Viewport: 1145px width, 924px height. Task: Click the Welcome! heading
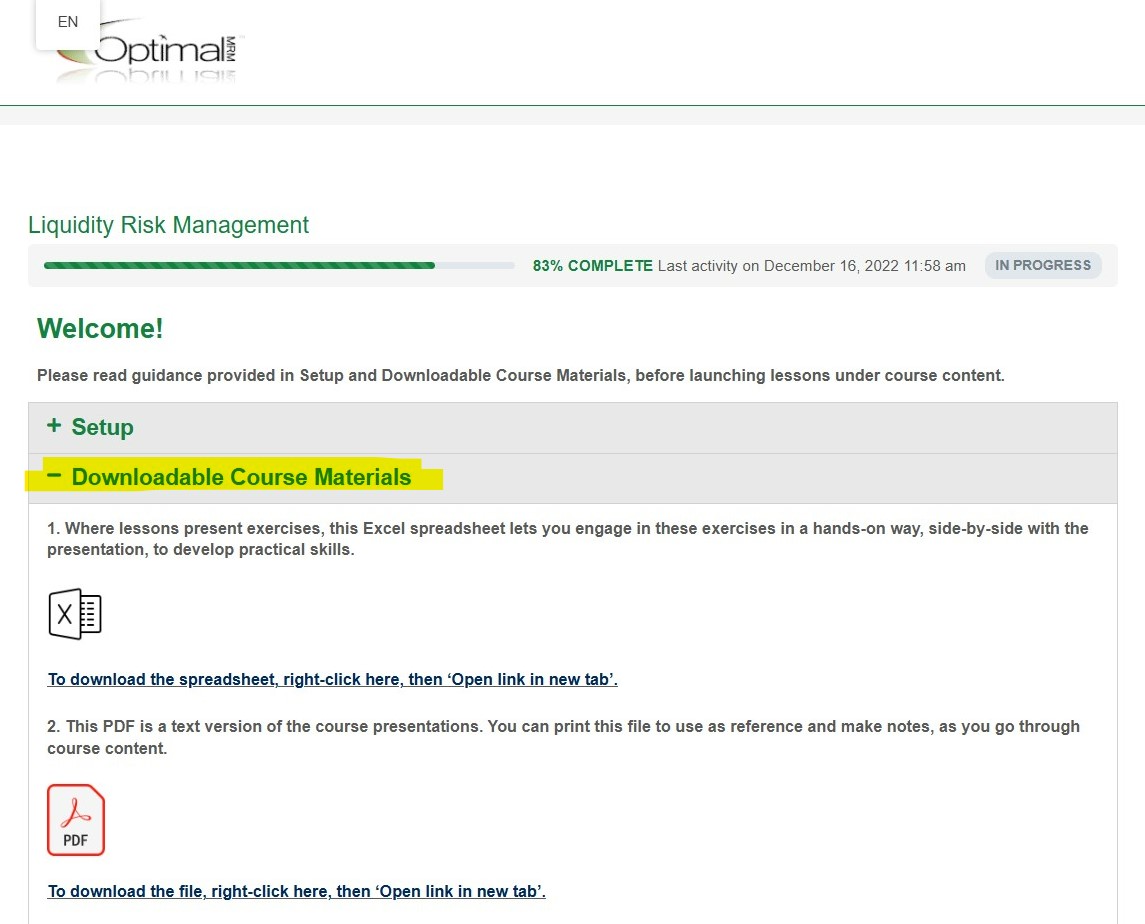pyautogui.click(x=100, y=329)
